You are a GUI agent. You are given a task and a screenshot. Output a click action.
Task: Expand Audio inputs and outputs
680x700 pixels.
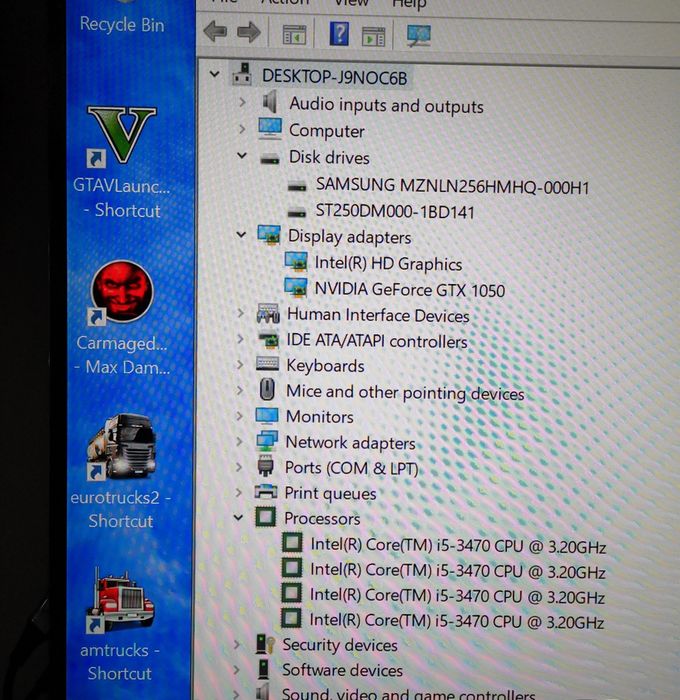(x=242, y=103)
